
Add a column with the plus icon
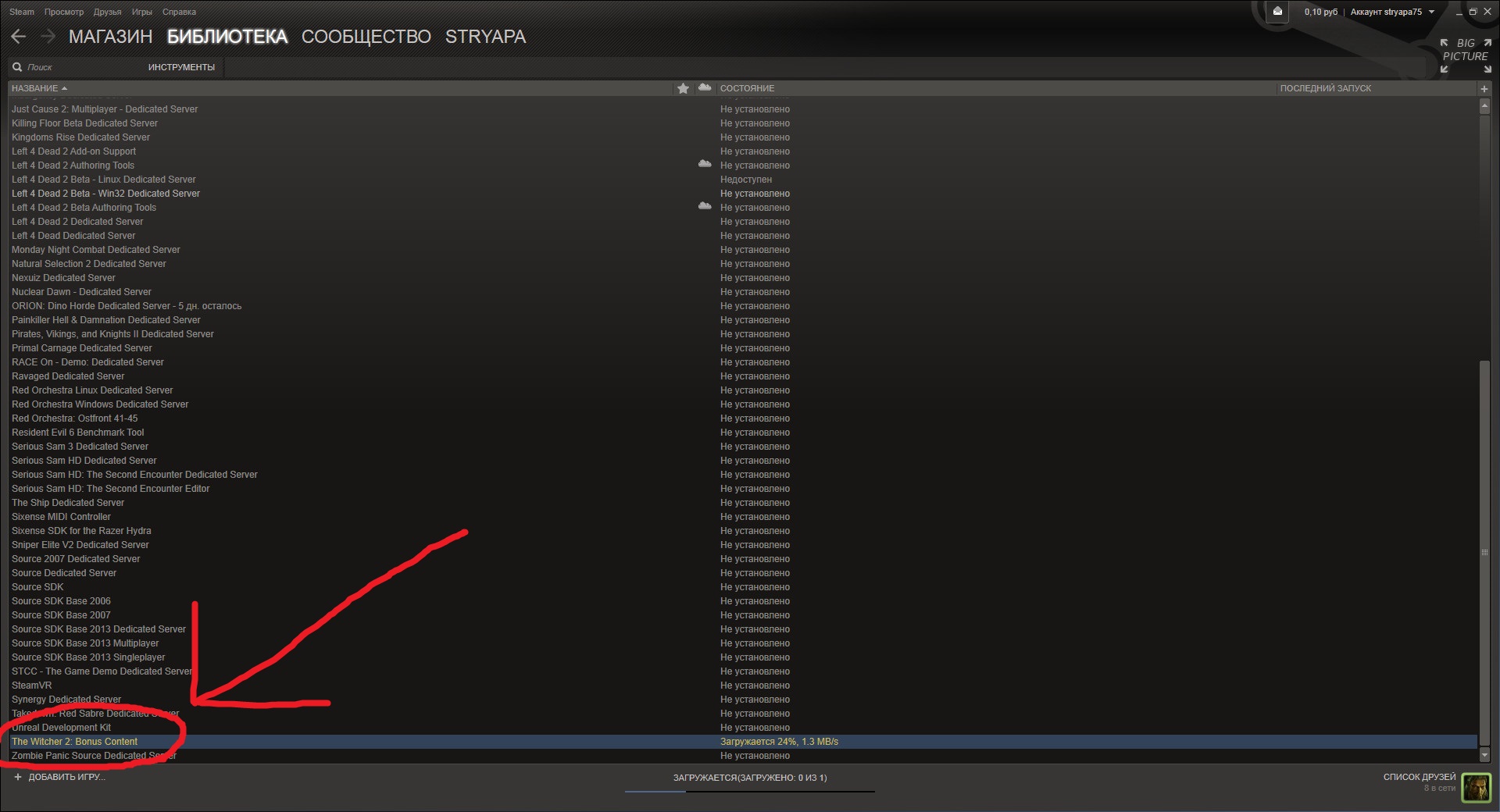[x=1484, y=89]
